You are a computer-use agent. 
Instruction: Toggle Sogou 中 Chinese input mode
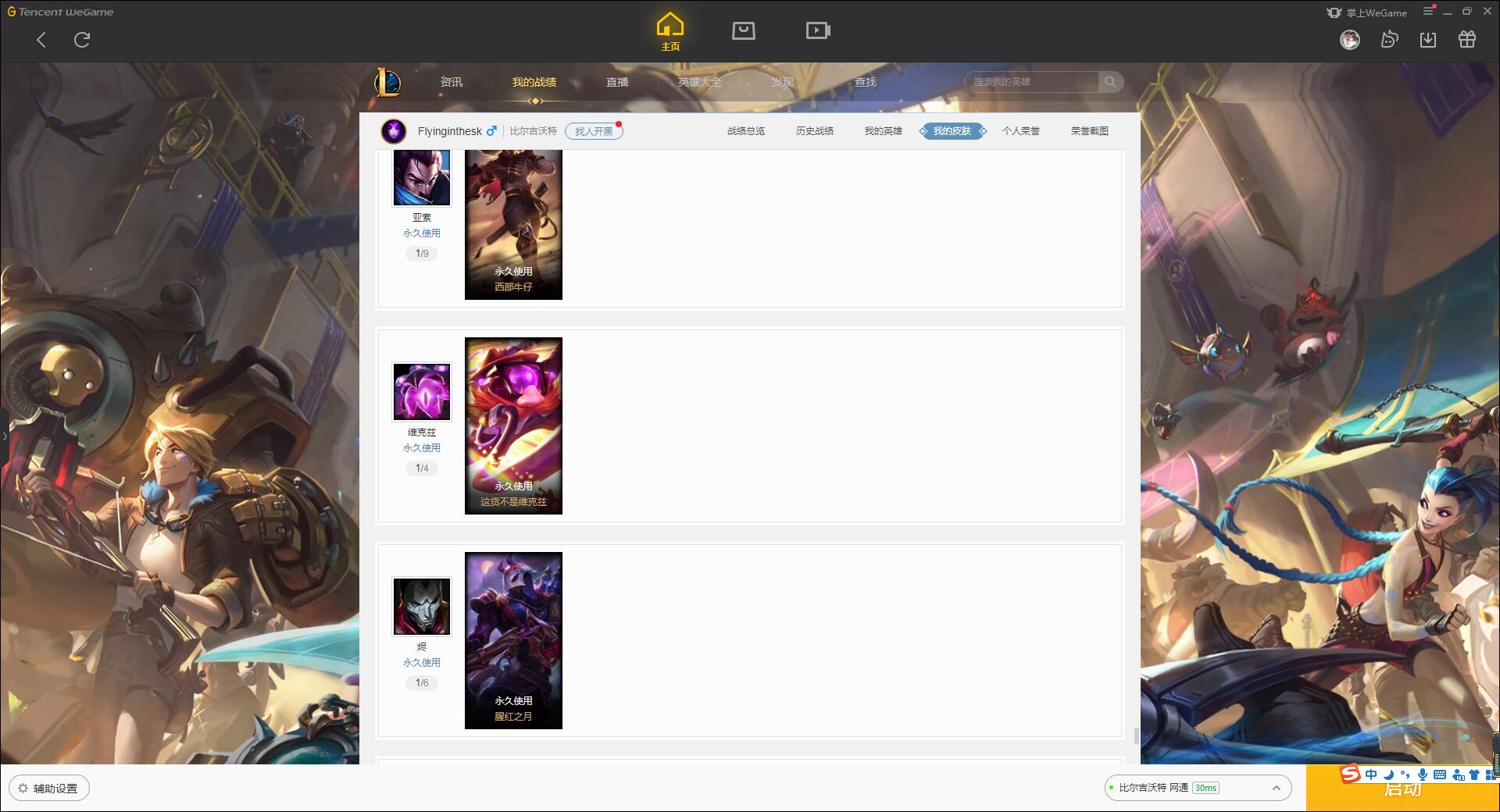[1371, 775]
